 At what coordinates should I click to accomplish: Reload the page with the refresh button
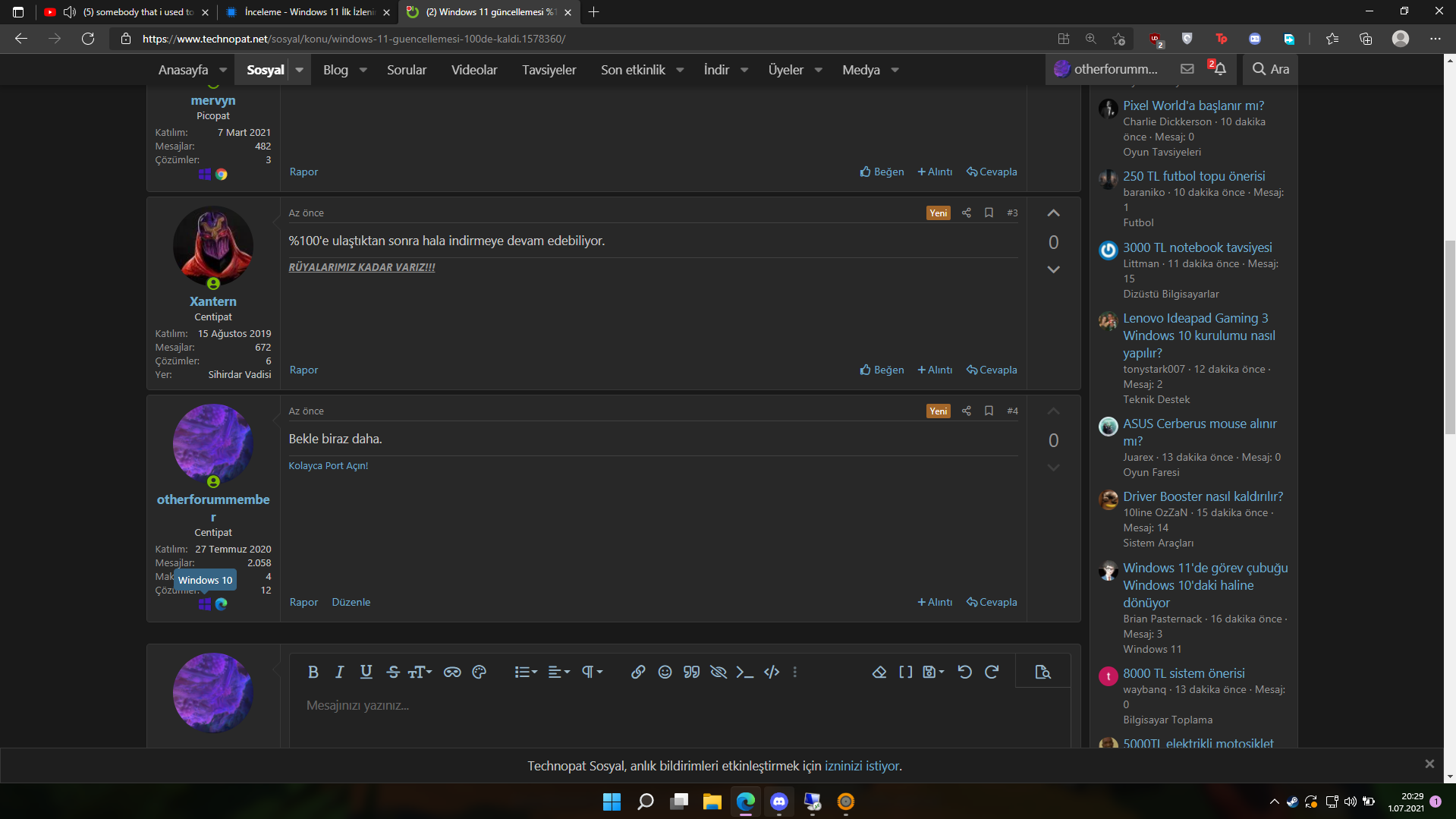pos(88,39)
